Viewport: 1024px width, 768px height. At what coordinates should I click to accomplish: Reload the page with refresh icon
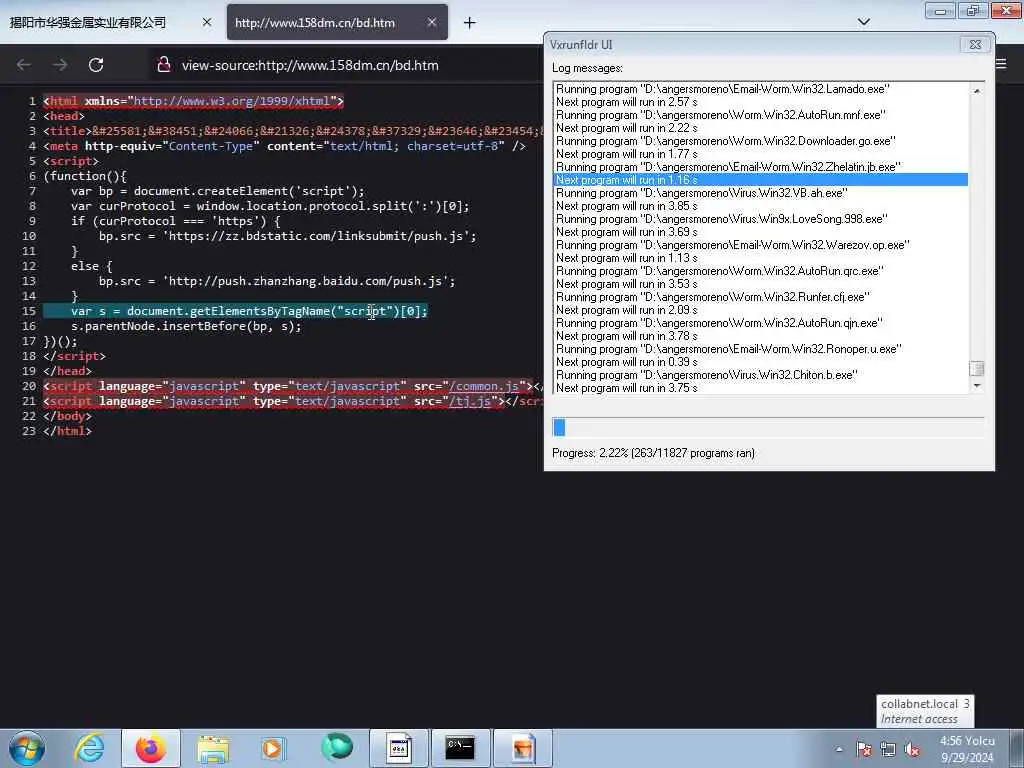click(x=96, y=65)
